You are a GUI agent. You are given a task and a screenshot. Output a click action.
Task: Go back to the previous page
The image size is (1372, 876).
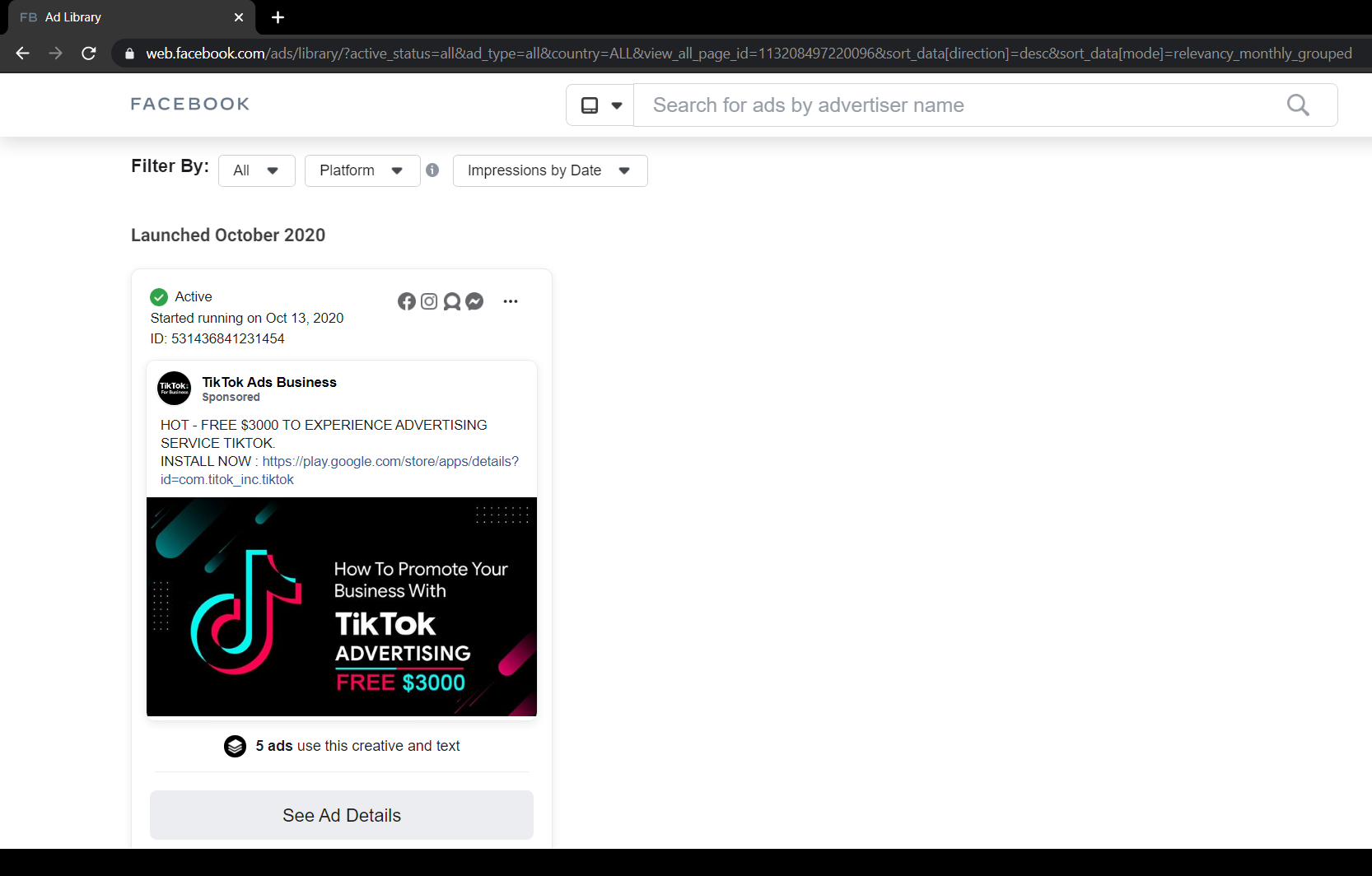tap(22, 54)
